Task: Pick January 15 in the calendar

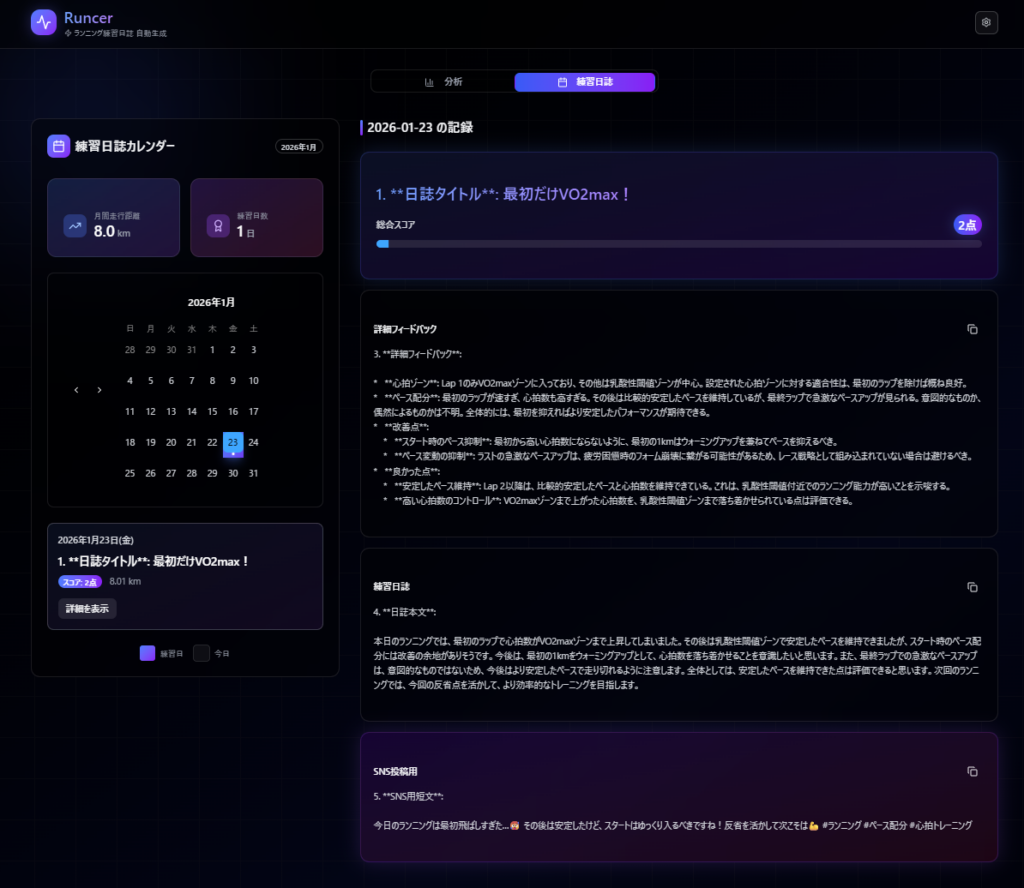Action: (212, 412)
